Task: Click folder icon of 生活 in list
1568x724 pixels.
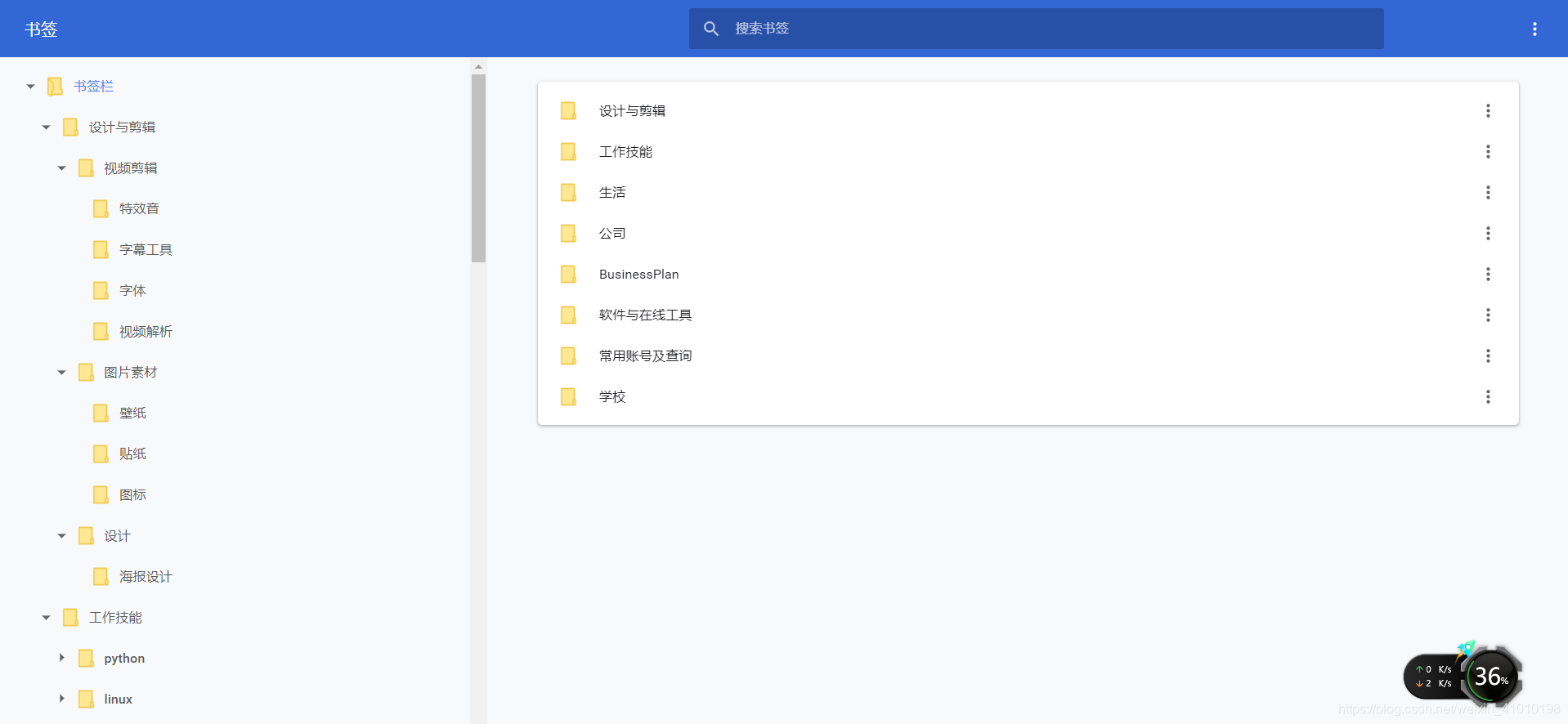Action: (568, 192)
